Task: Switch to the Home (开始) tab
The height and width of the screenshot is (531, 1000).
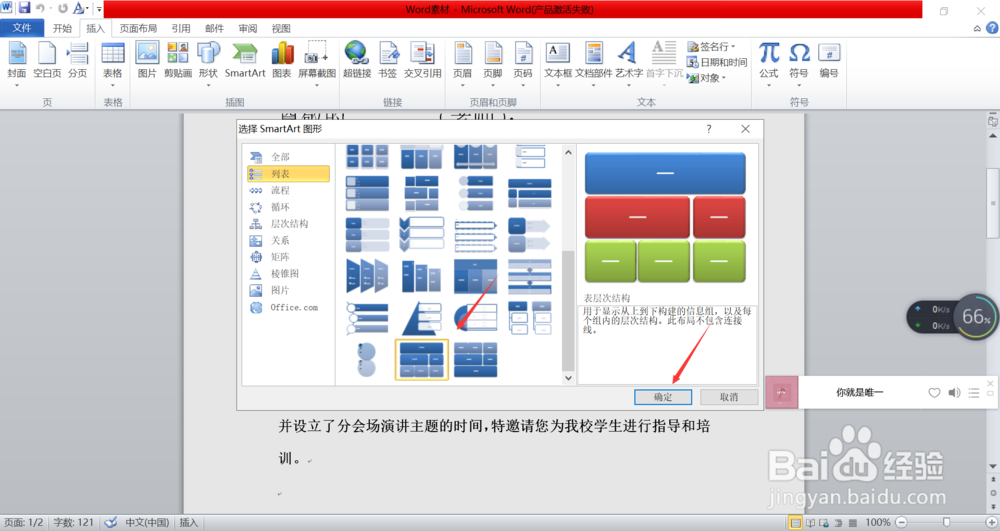Action: (62, 28)
